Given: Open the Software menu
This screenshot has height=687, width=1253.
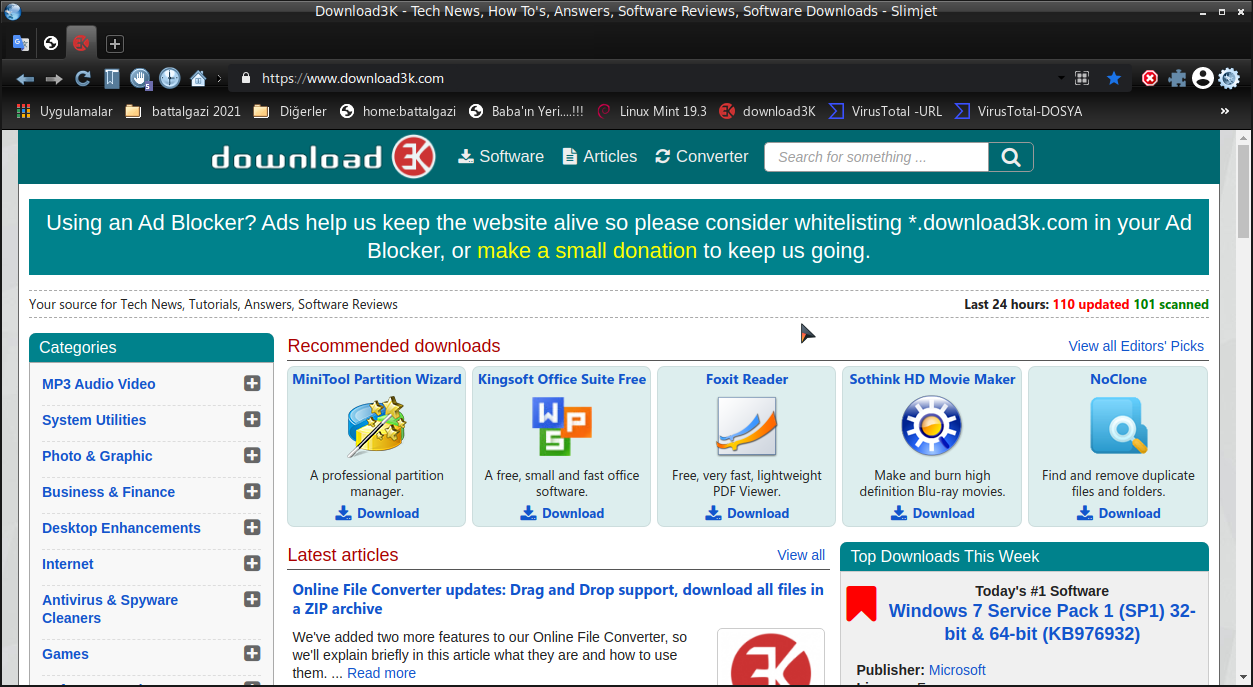Looking at the screenshot, I should click(x=501, y=156).
